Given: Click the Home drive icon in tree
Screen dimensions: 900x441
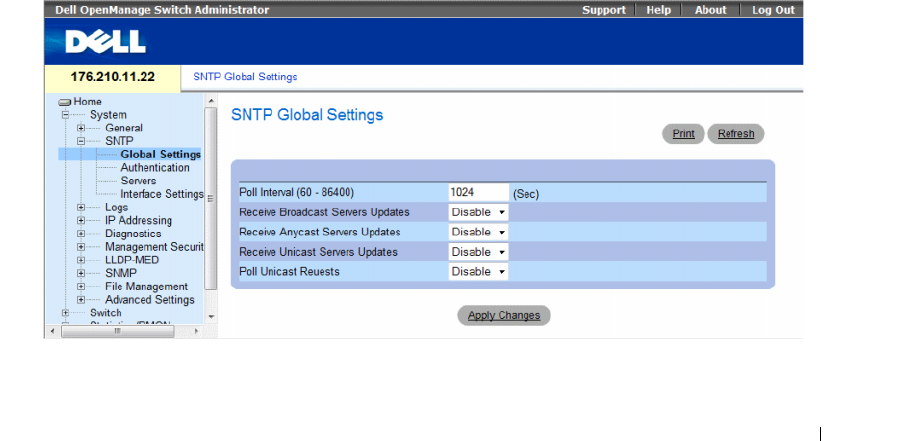Looking at the screenshot, I should 65,102.
